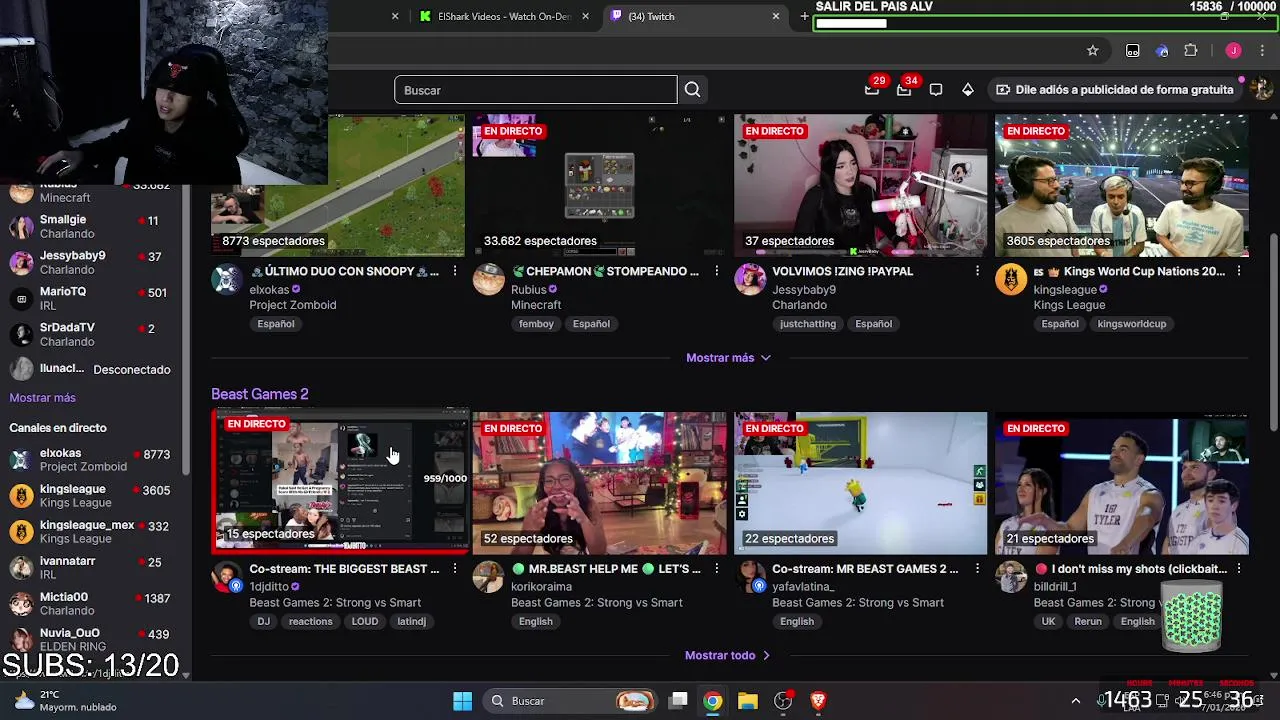The height and width of the screenshot is (720, 1280).
Task: Open options menu for VOLVIMOS !ZING !PAYPAL stream
Action: [x=977, y=271]
